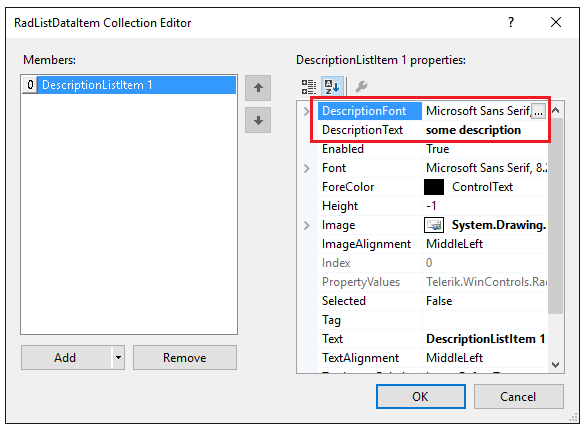Viewport: 586px width, 431px height.
Task: Click the Text property name
Action: pos(332,339)
